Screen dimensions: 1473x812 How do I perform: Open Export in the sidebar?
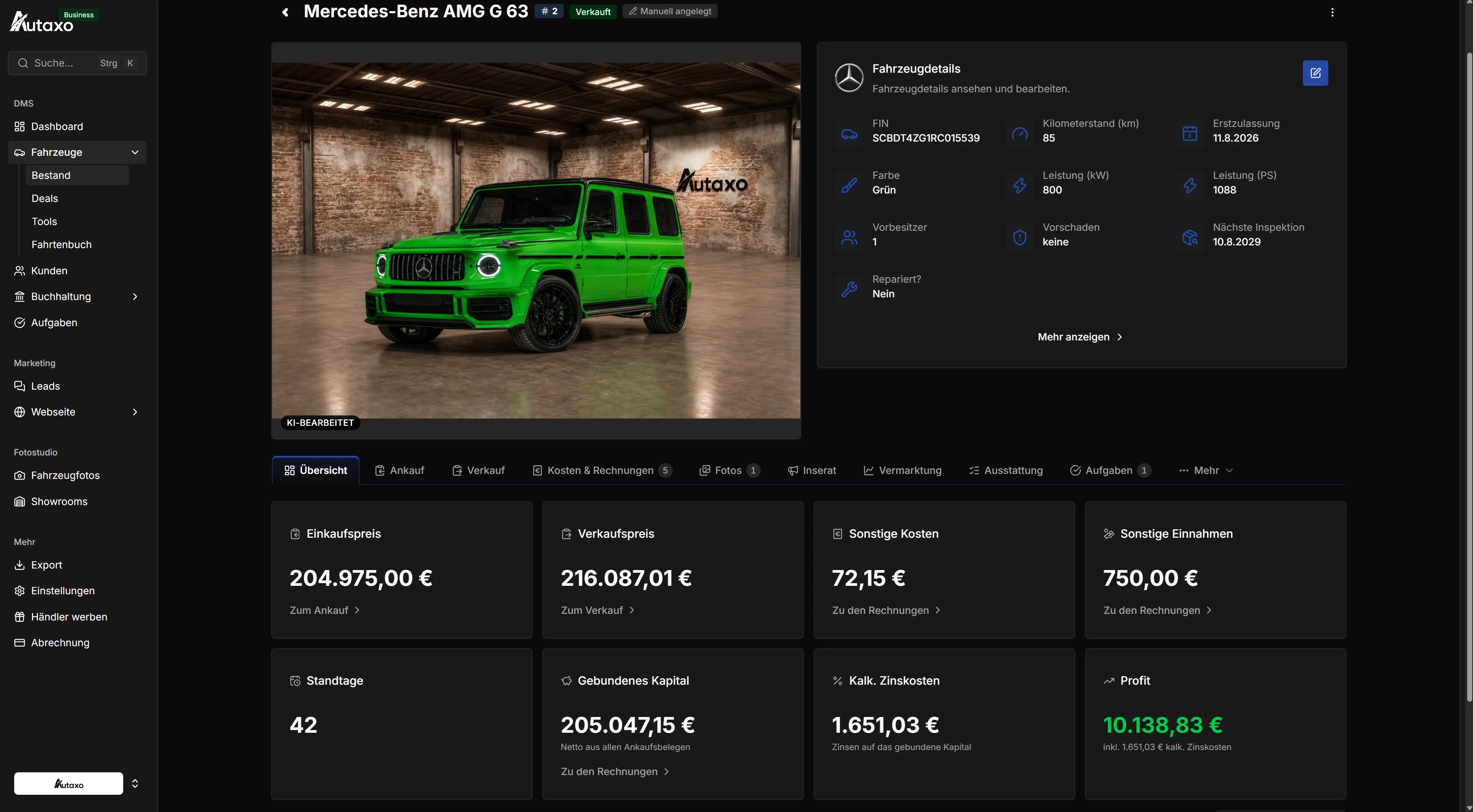77,565
